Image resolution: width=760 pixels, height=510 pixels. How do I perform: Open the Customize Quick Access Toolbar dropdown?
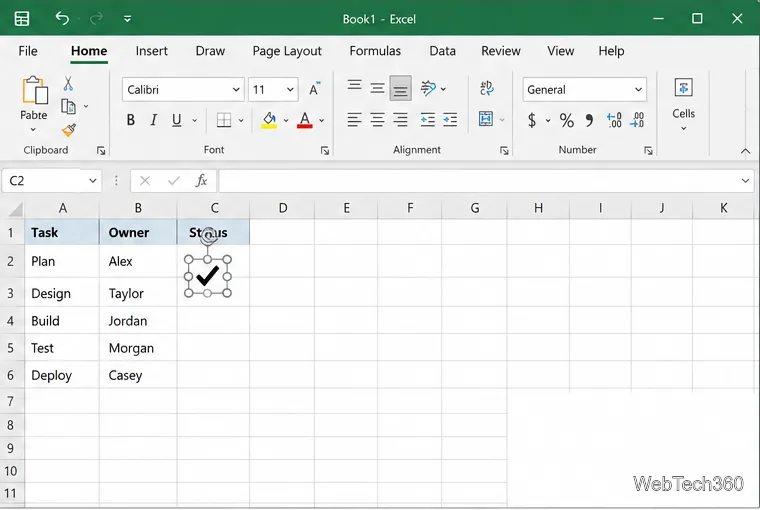coord(127,19)
